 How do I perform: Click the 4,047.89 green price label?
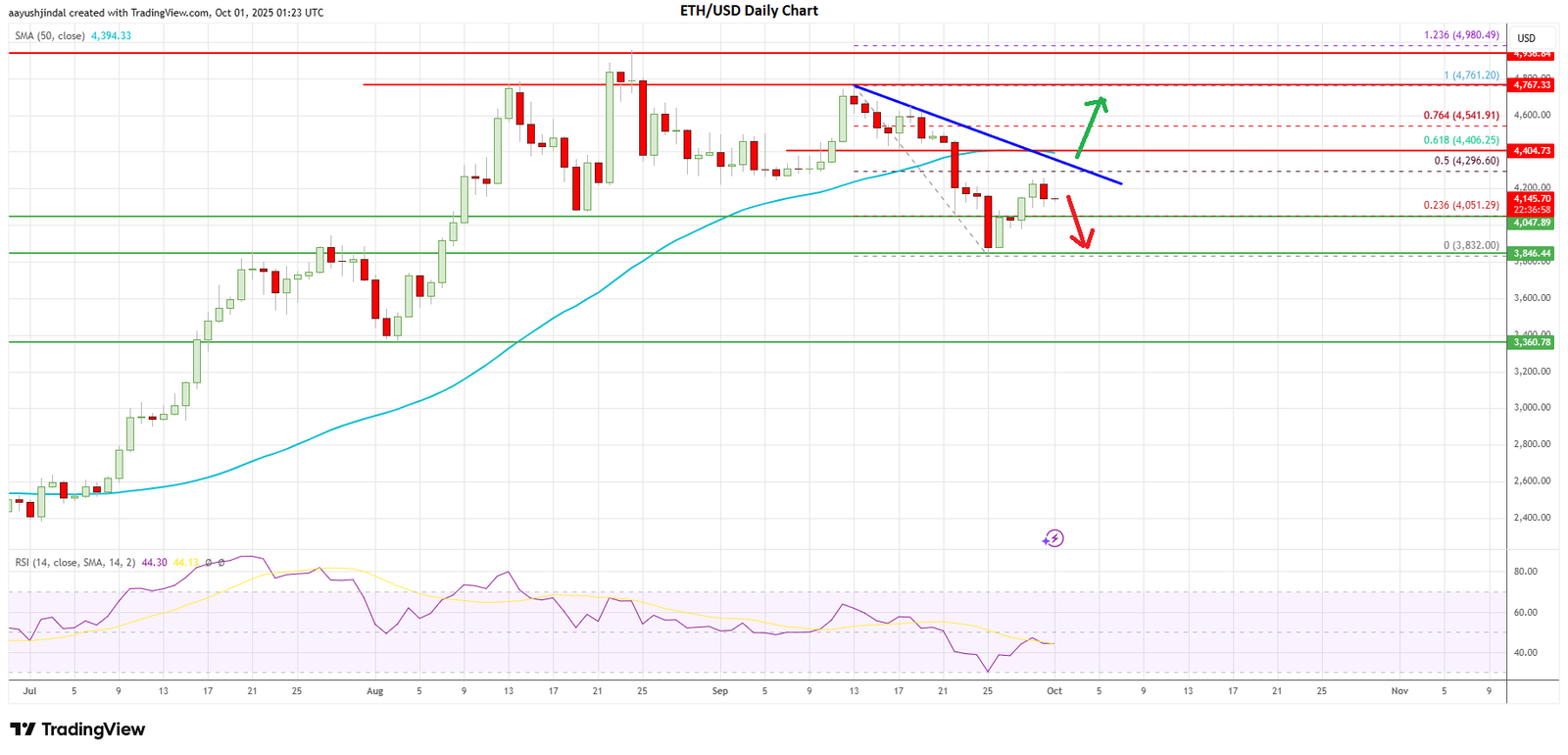coord(1532,223)
